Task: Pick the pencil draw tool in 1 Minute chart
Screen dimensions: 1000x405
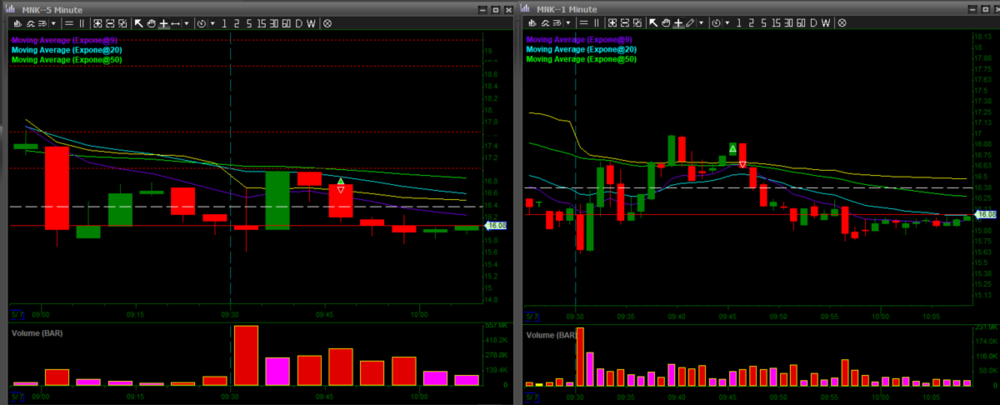Action: (688, 23)
